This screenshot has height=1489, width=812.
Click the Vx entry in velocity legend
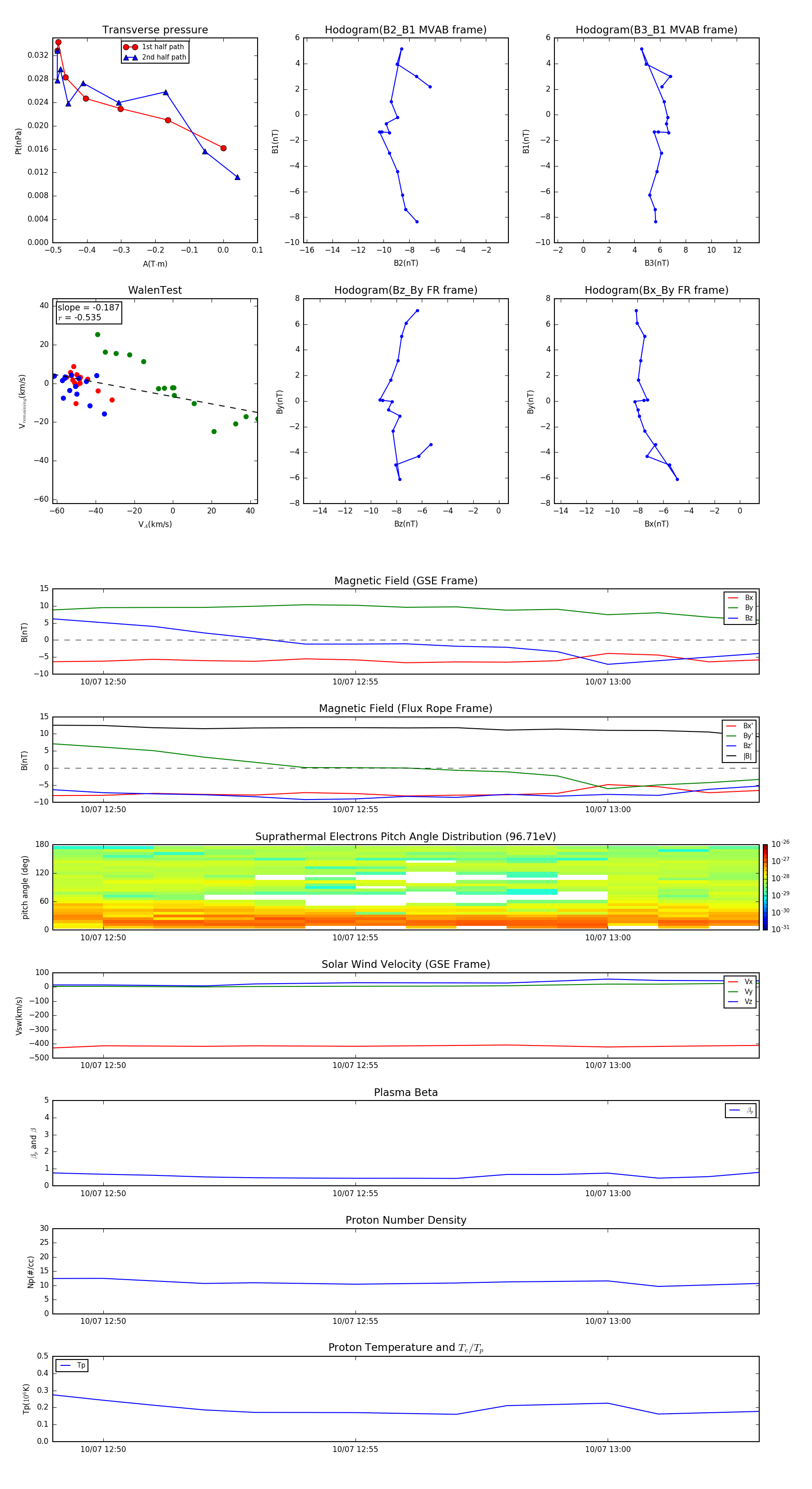click(740, 981)
